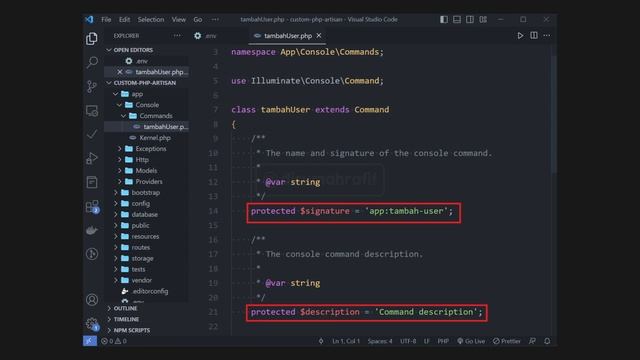Screen dimensions: 640x360
Task: Open the Edit menu
Action: click(x=124, y=20)
